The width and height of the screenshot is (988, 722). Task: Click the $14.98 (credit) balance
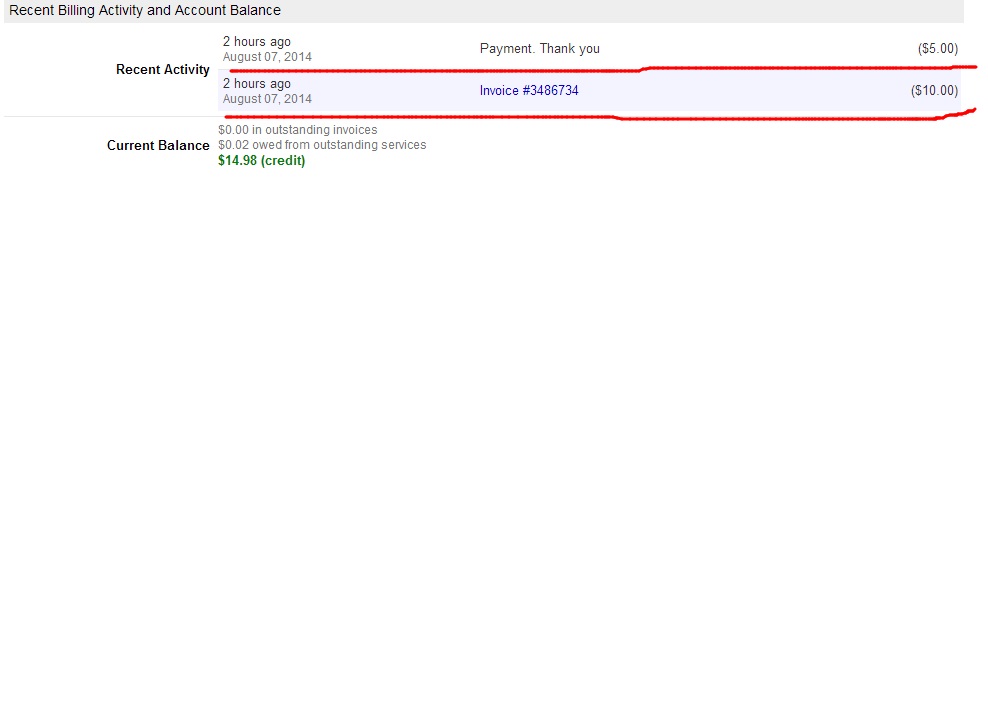261,161
